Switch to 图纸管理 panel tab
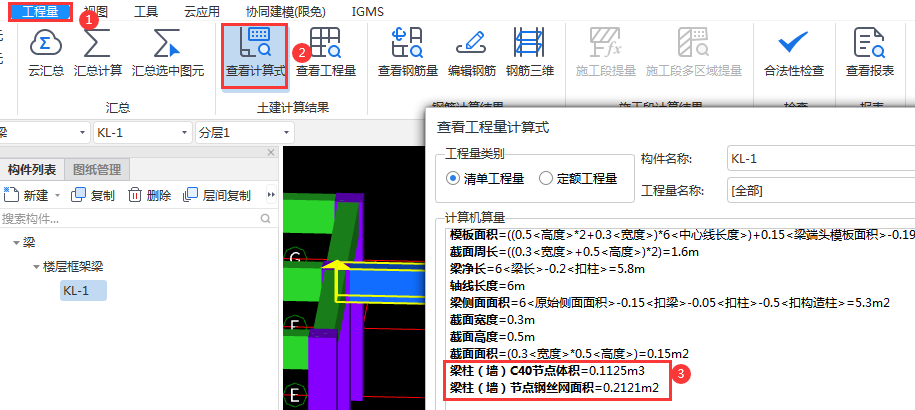Image resolution: width=915 pixels, height=410 pixels. [x=97, y=170]
